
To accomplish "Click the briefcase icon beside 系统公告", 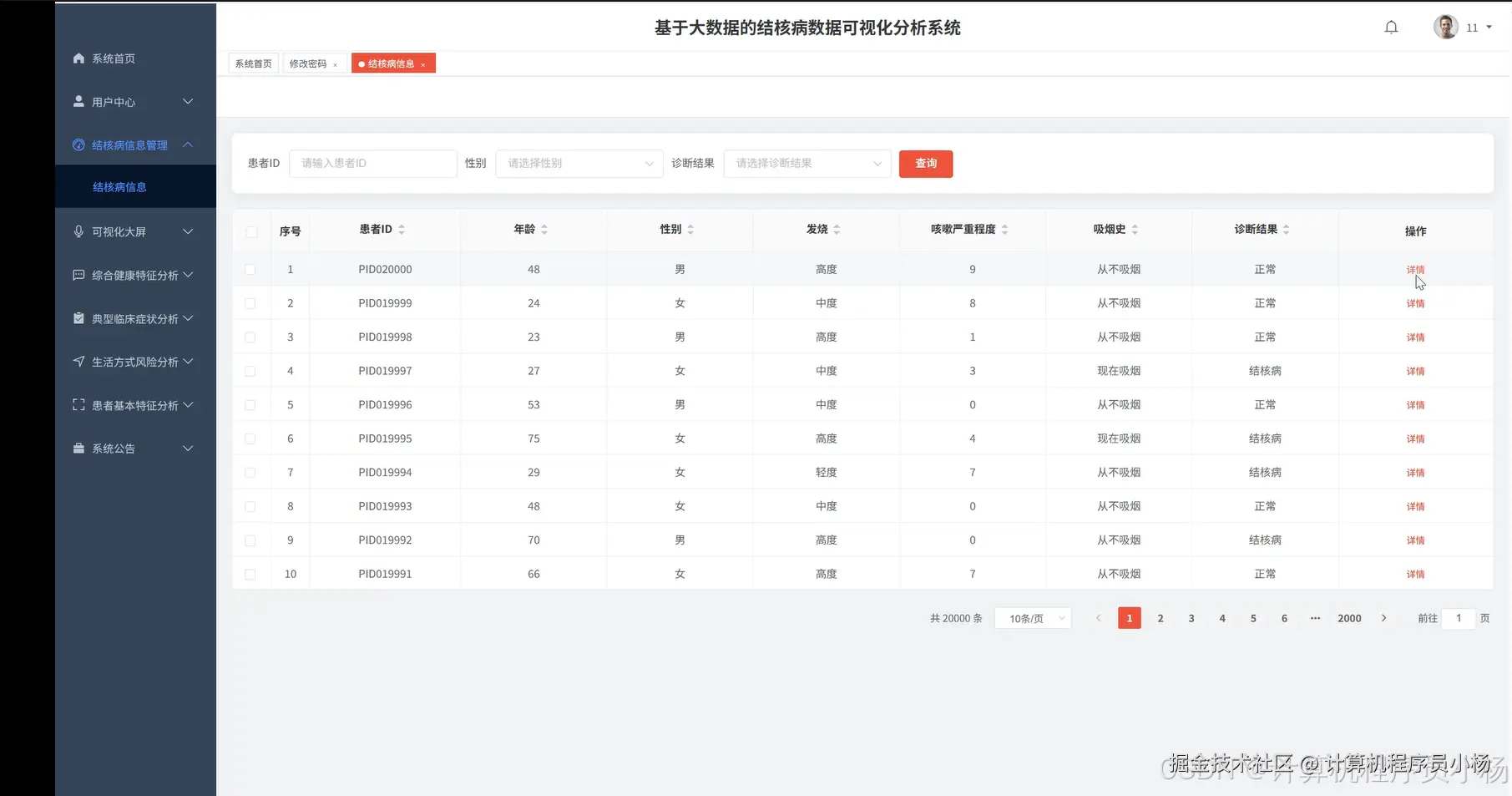I will point(78,449).
